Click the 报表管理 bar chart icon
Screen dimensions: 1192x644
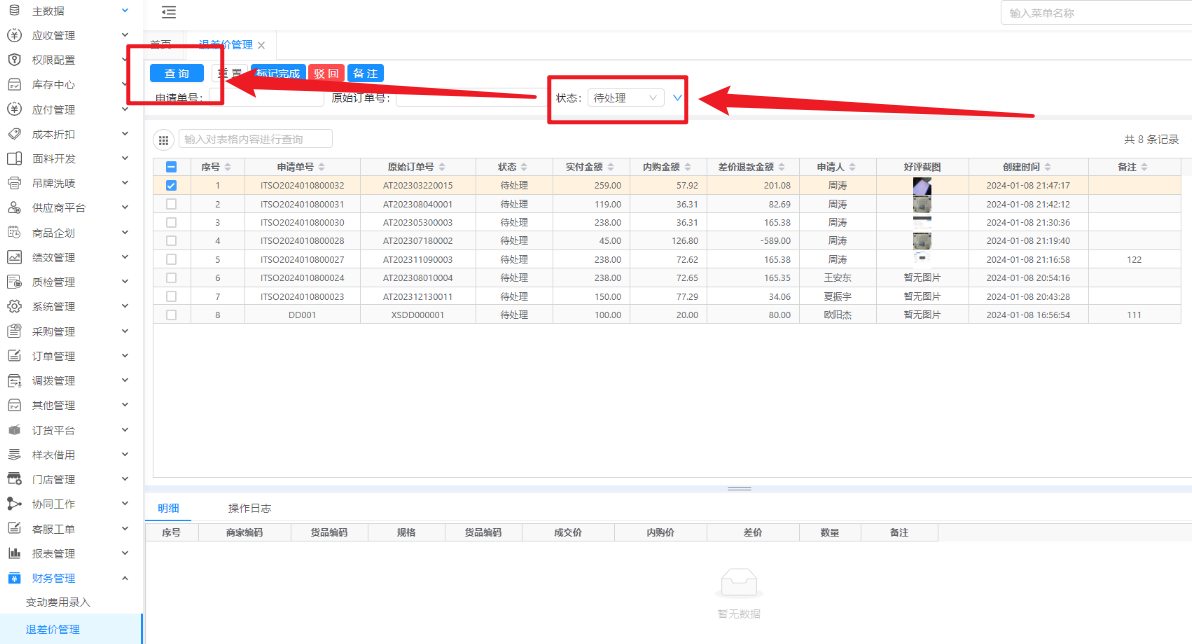[14, 553]
